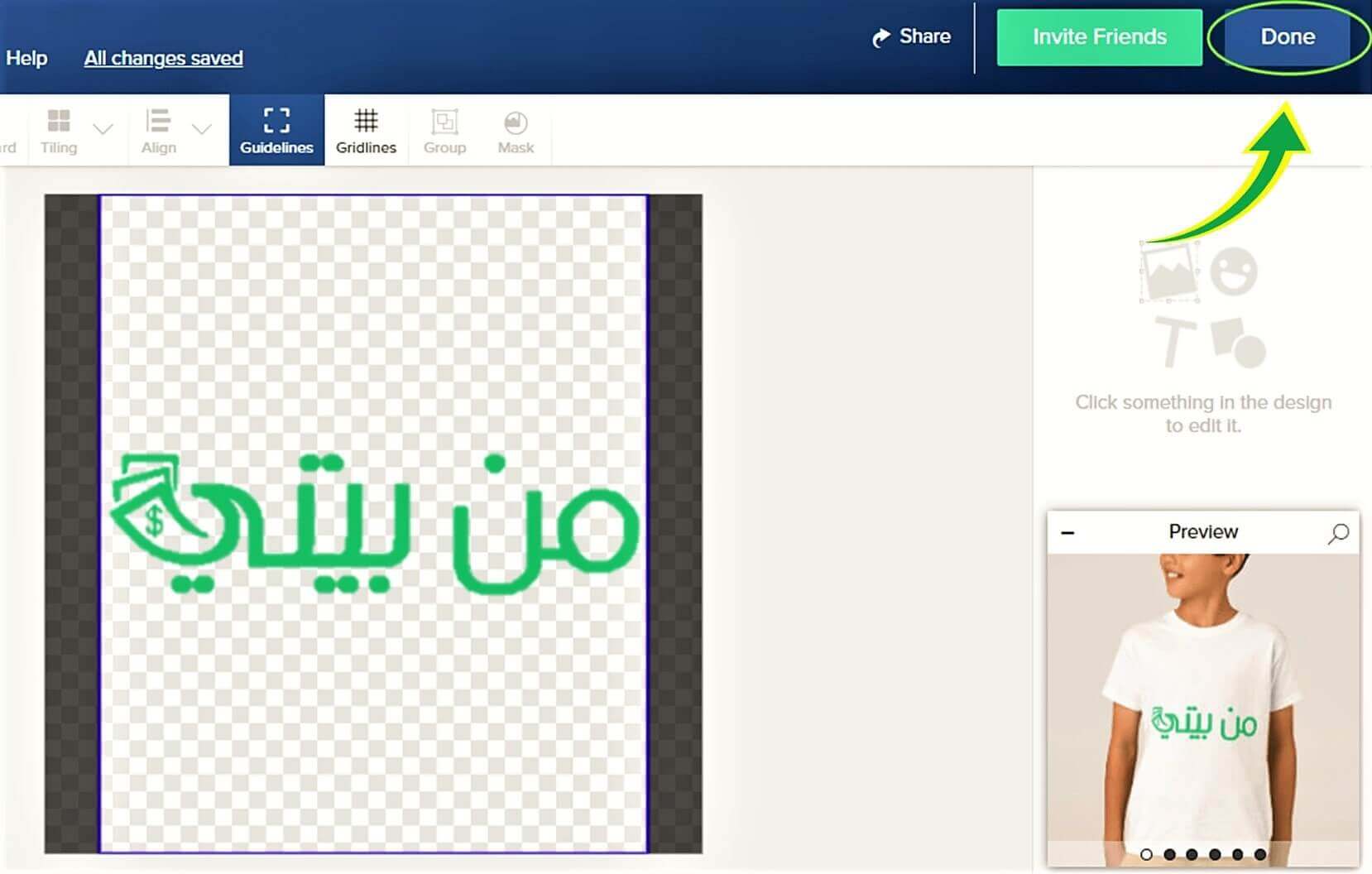This screenshot has width=1372, height=874.
Task: Select the green Arabic logo on the canvas
Action: [375, 523]
